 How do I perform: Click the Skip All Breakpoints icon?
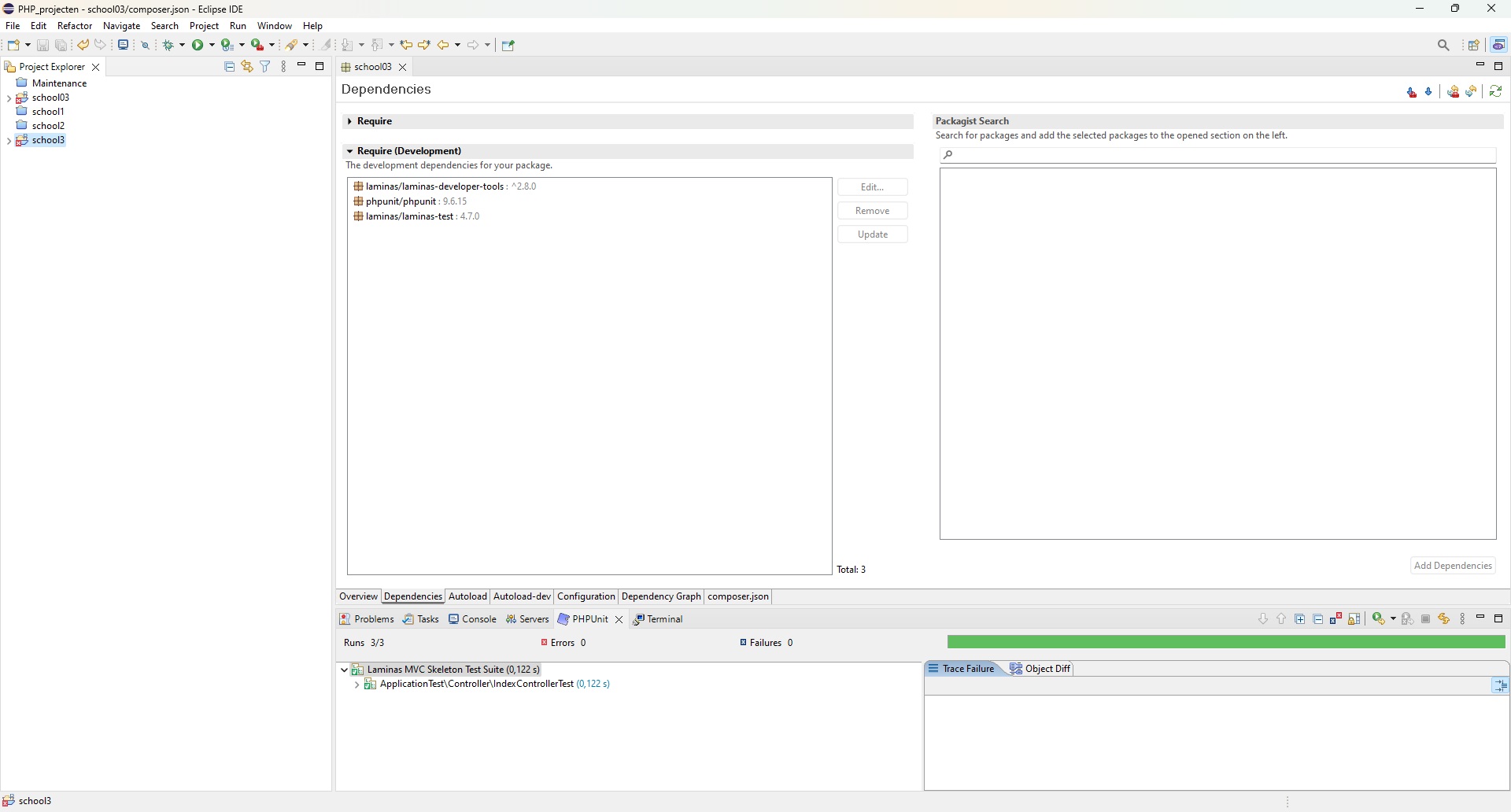coord(146,46)
